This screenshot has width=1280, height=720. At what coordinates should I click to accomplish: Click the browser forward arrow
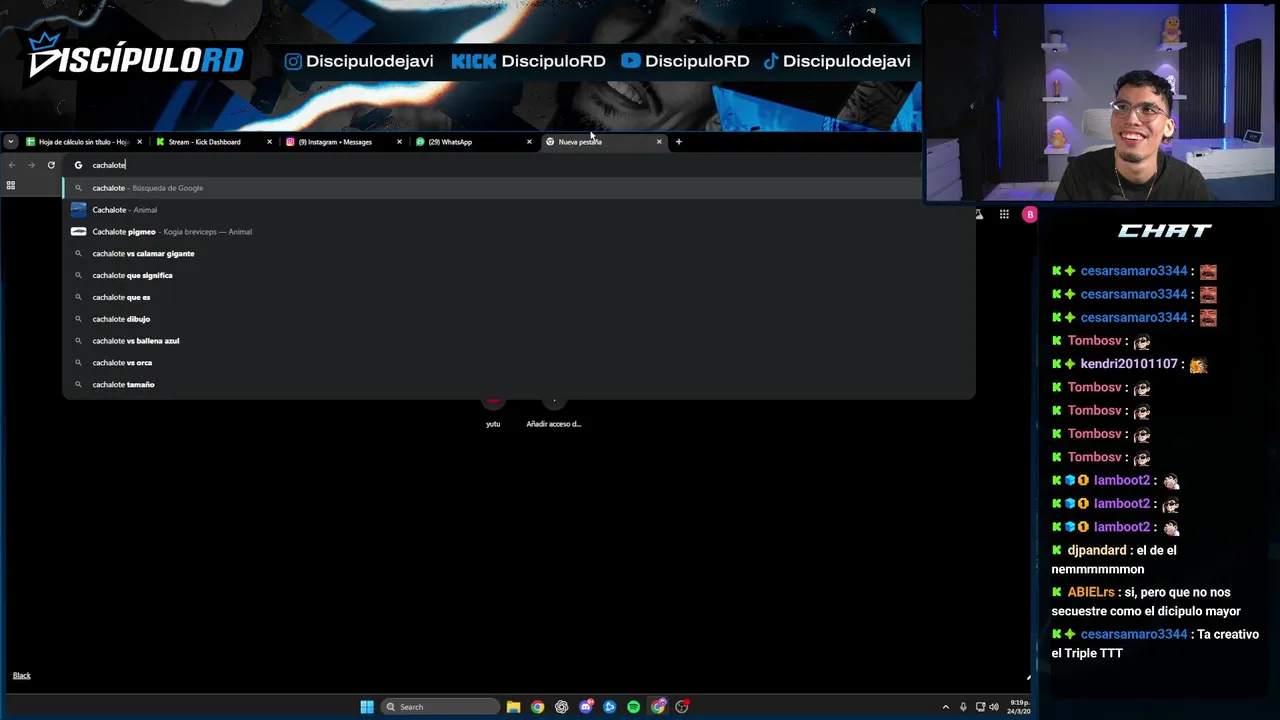coord(31,165)
